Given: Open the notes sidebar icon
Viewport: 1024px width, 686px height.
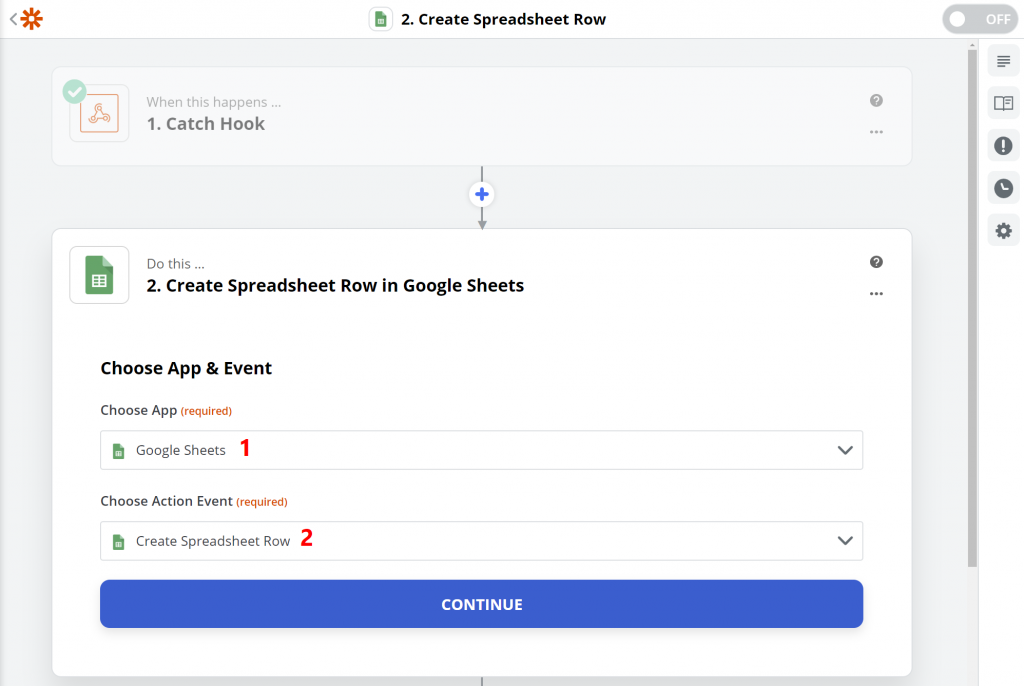Looking at the screenshot, I should click(1003, 61).
